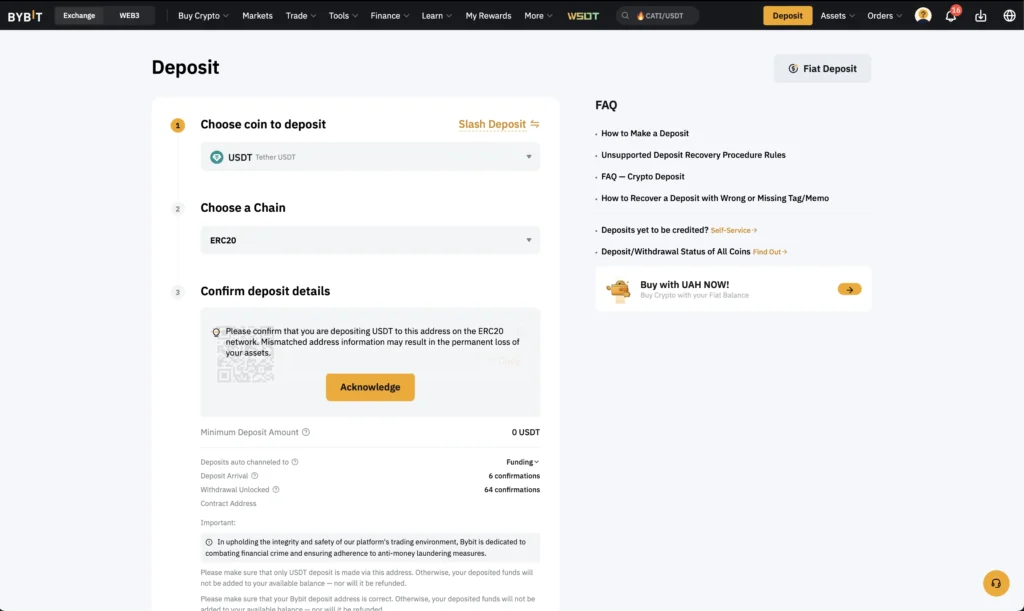Screen dimensions: 1024x611
Task: Click the Buy with UAH arrow button
Action: (x=849, y=289)
